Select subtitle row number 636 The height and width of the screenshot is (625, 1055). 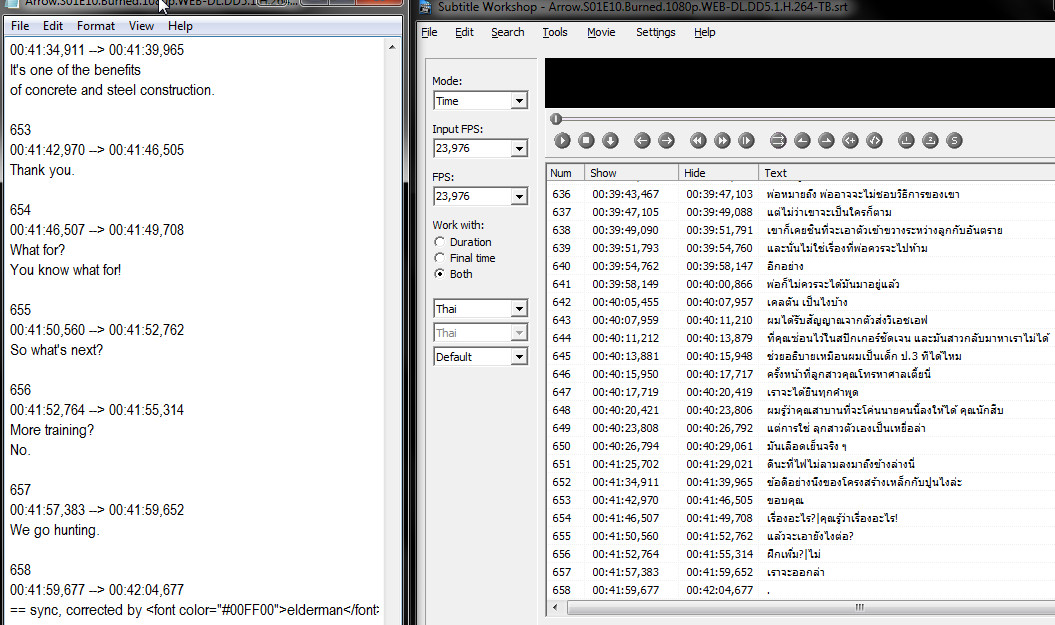pyautogui.click(x=561, y=194)
